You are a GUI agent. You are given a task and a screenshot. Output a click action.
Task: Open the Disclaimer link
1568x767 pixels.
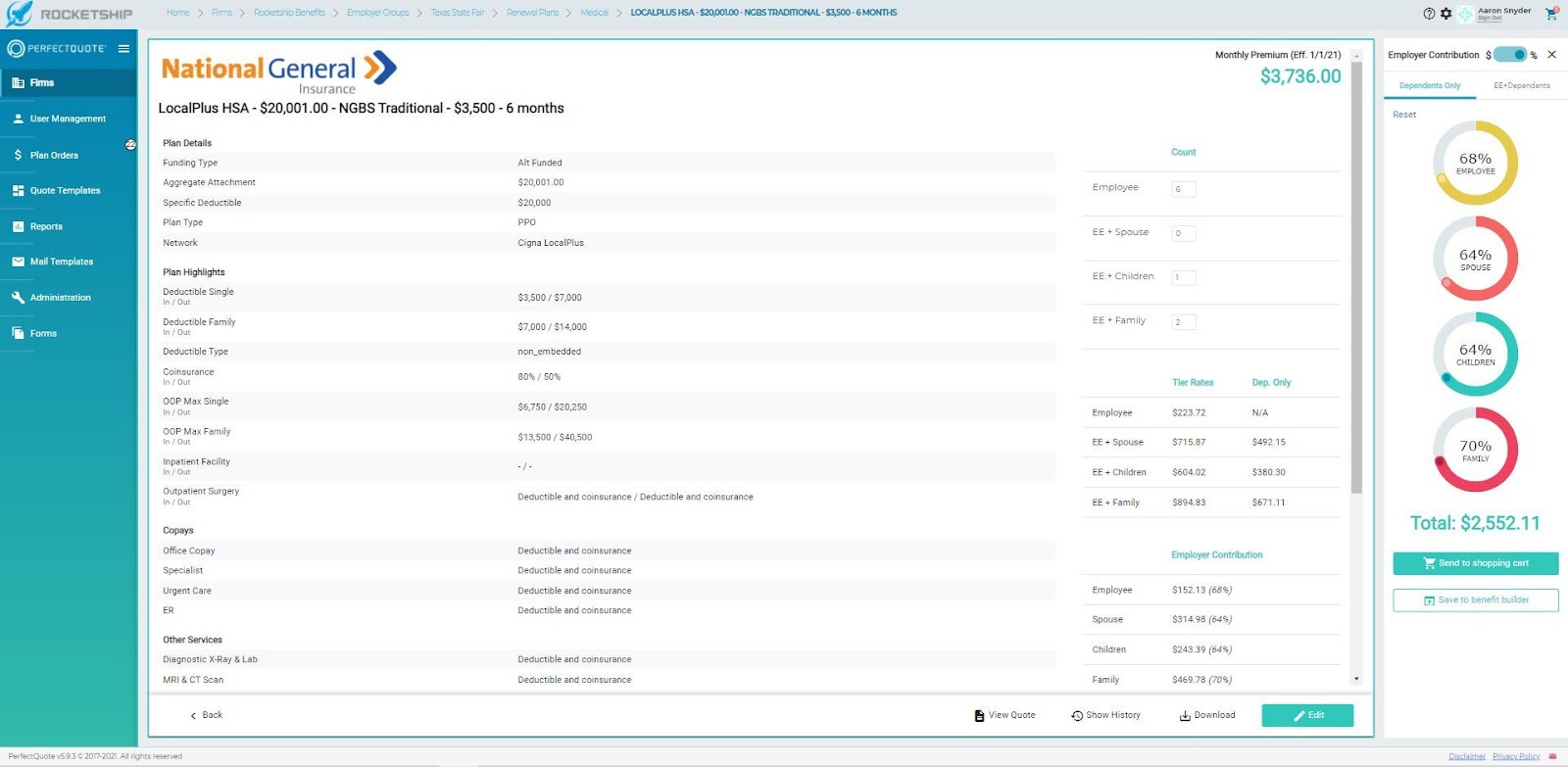[x=1467, y=756]
